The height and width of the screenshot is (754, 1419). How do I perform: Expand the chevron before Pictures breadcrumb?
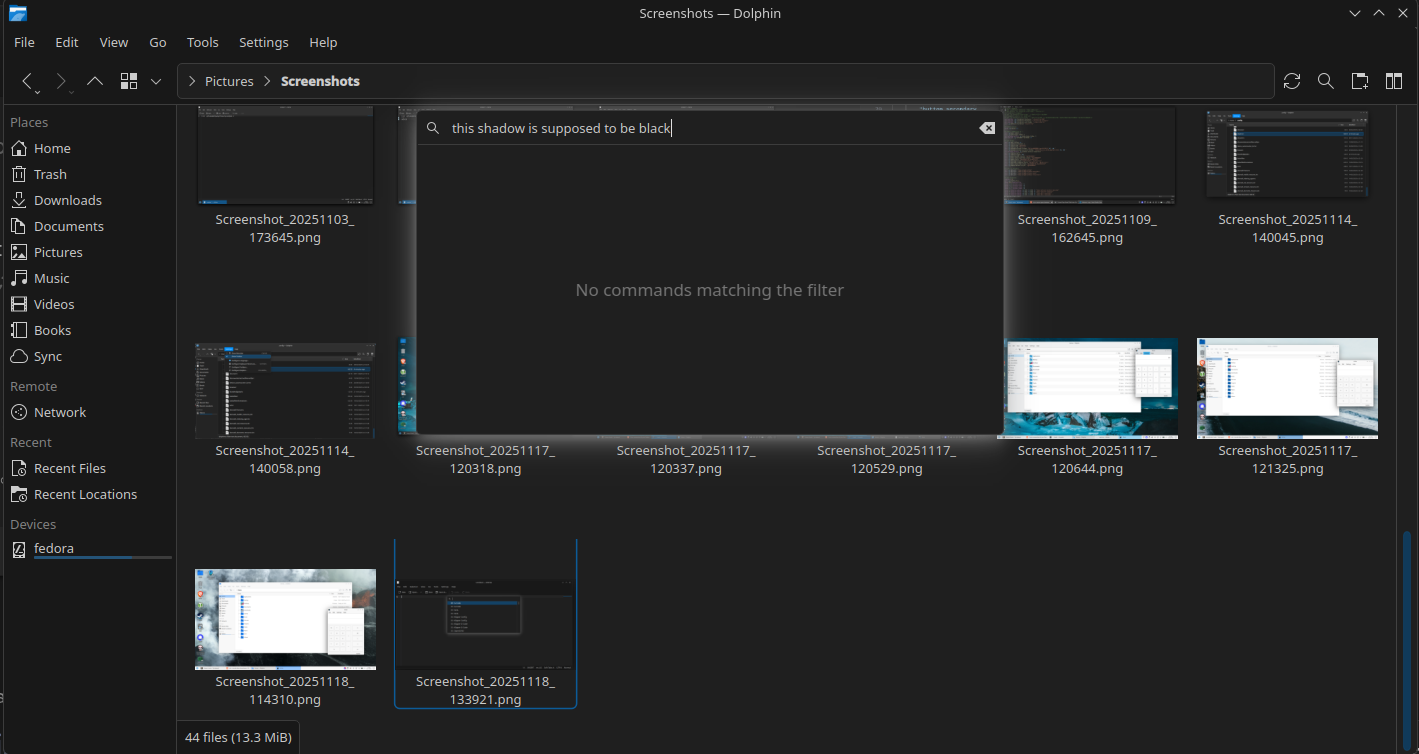[192, 82]
